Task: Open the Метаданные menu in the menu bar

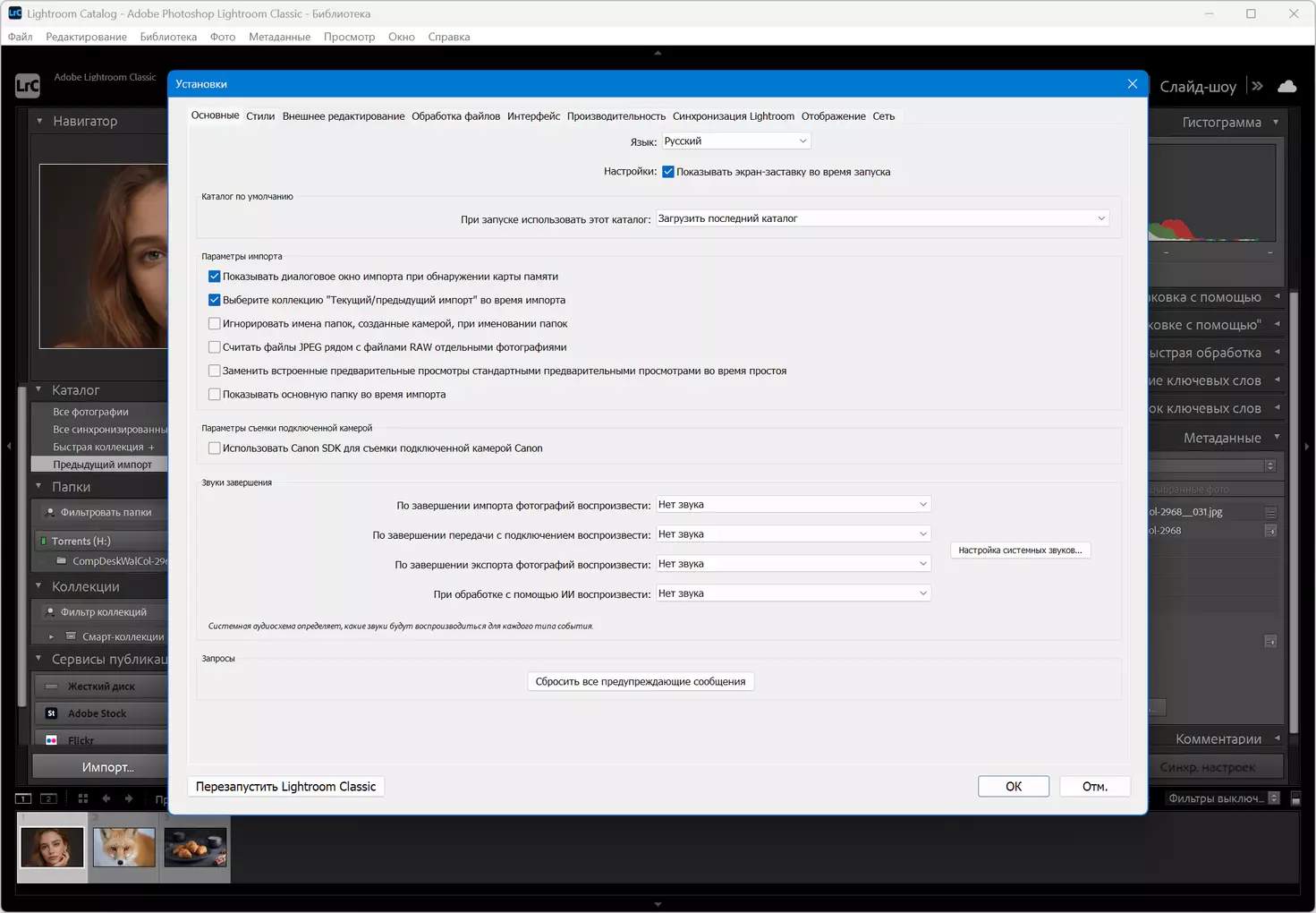Action: point(279,37)
